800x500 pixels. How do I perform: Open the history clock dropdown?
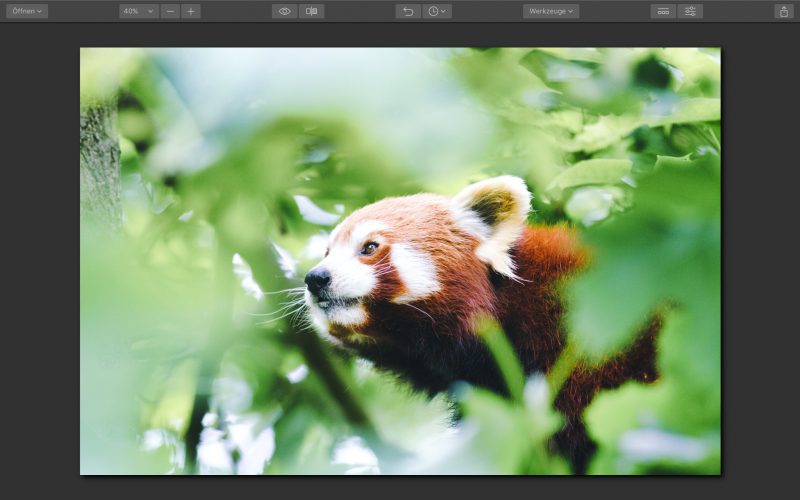coord(437,11)
